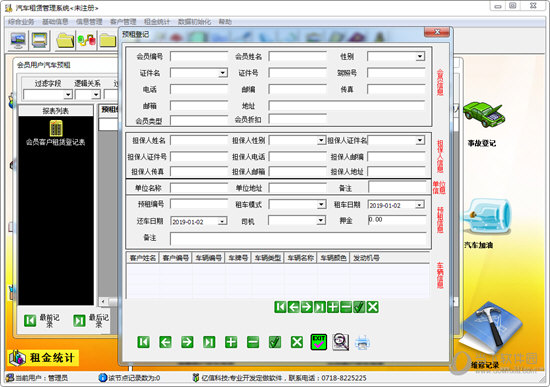Click the 租金统计 panel button
Screen dimensions: 550x387
[43, 358]
